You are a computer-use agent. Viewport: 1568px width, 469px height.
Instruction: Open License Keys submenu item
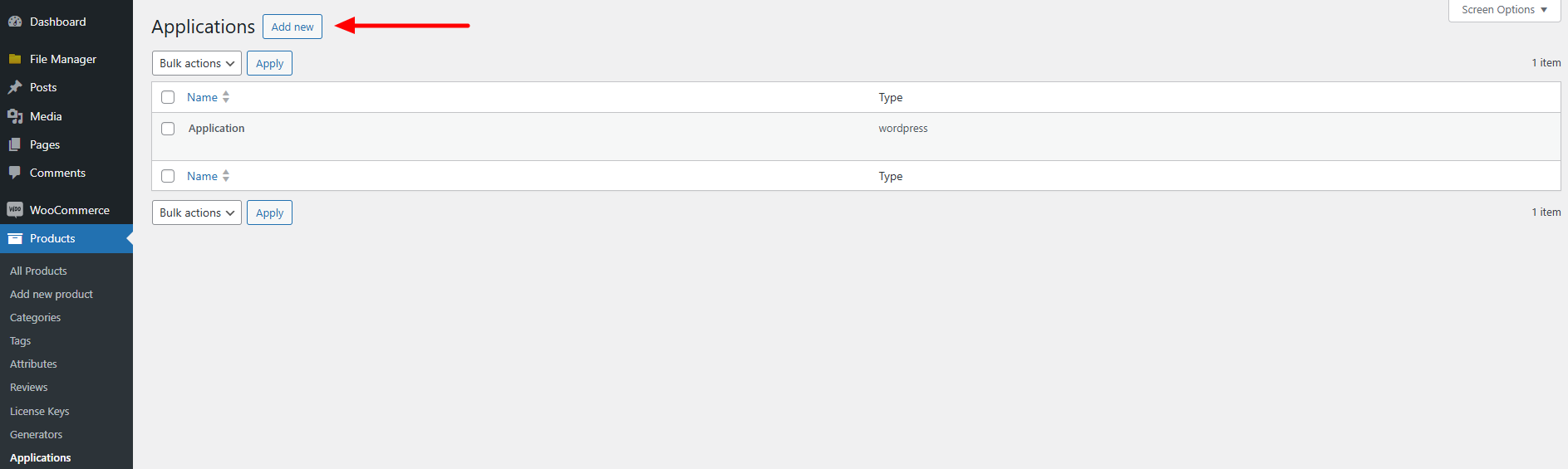[x=40, y=411]
